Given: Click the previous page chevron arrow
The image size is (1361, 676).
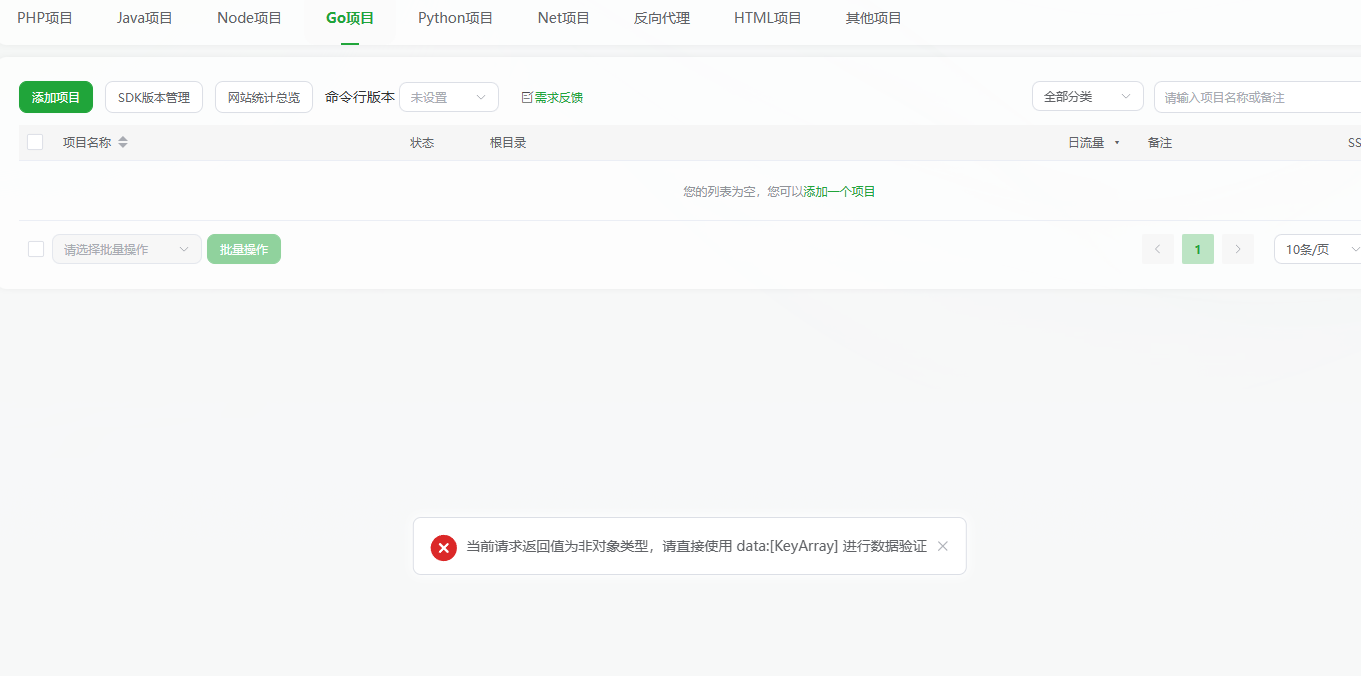Looking at the screenshot, I should [x=1157, y=248].
